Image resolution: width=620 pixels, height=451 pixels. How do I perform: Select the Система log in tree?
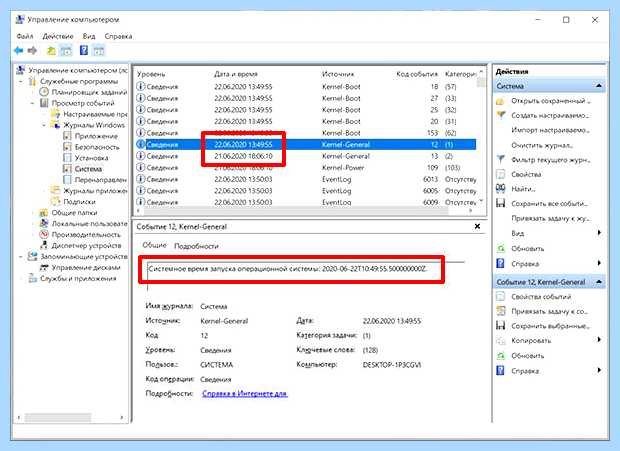point(88,169)
